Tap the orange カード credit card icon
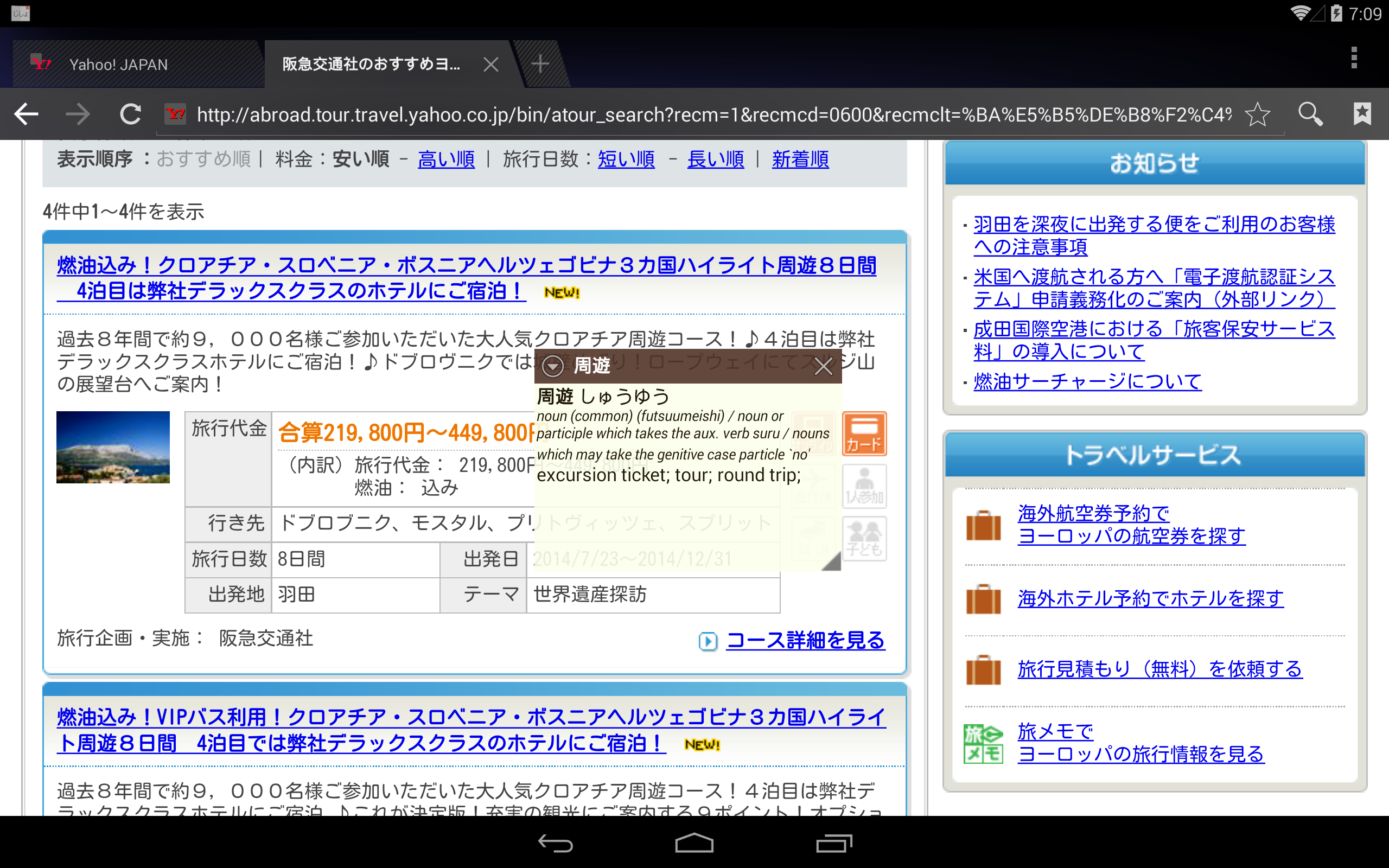Screen dimensions: 1389x868 [x=864, y=435]
